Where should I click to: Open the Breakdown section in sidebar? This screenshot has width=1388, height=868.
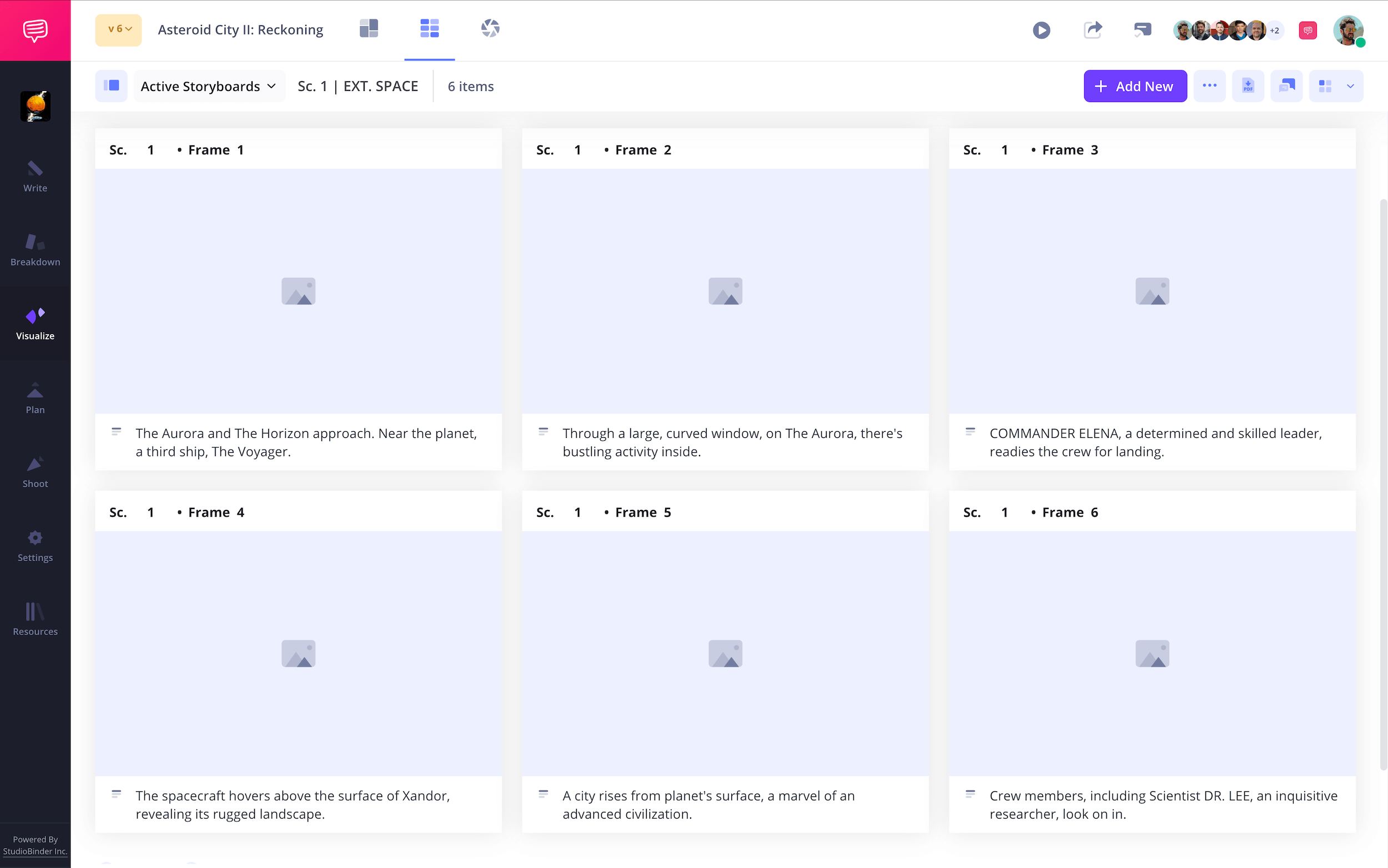coord(35,250)
